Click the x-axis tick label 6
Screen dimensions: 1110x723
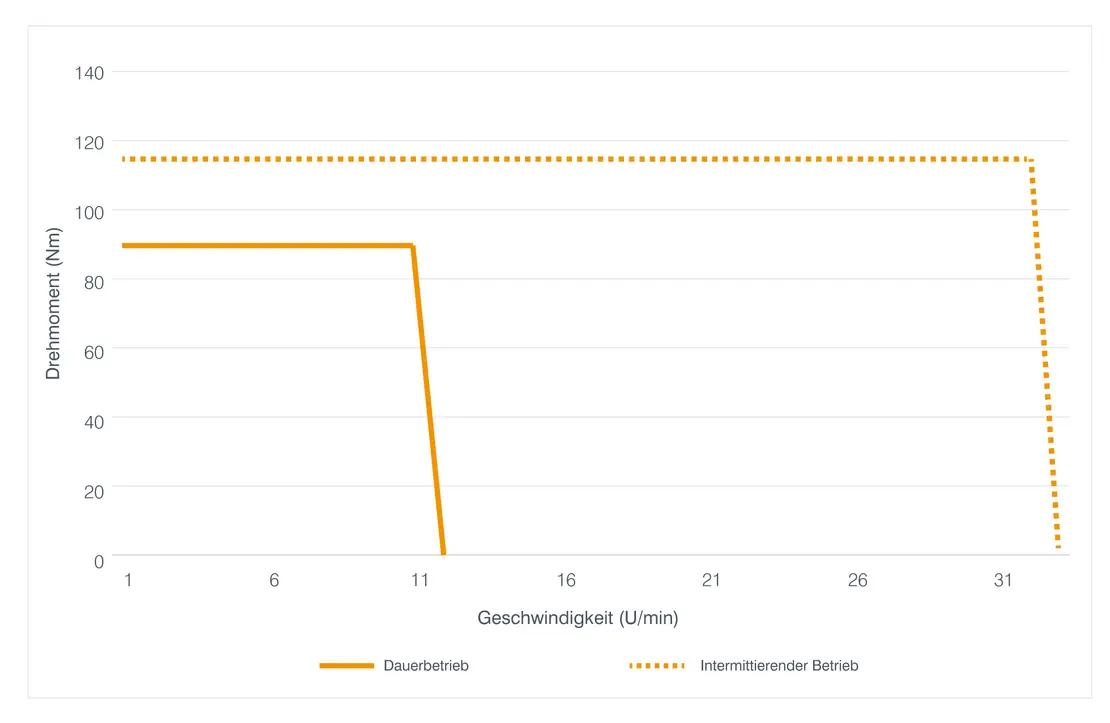274,581
